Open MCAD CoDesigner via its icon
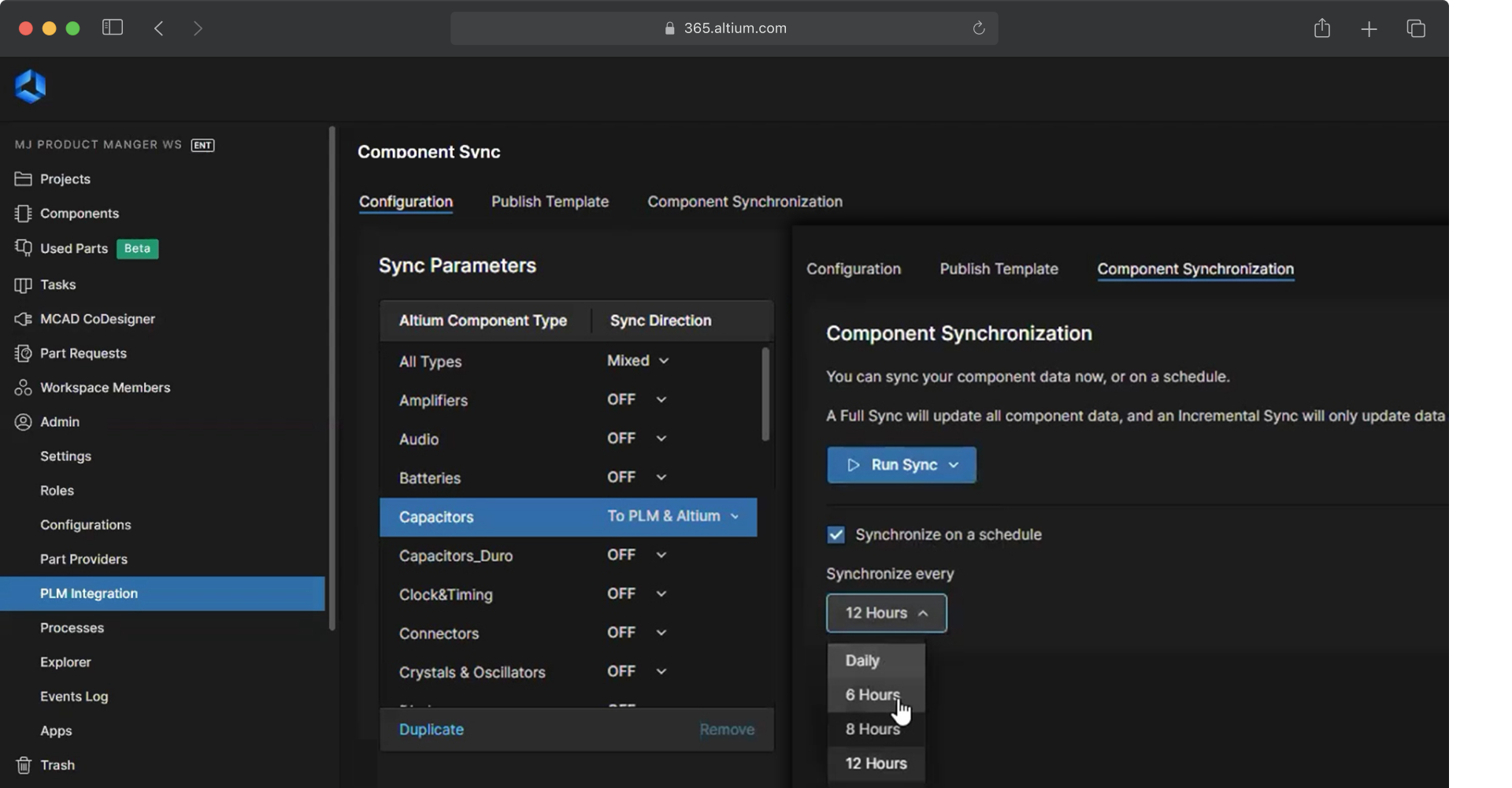 (x=23, y=319)
